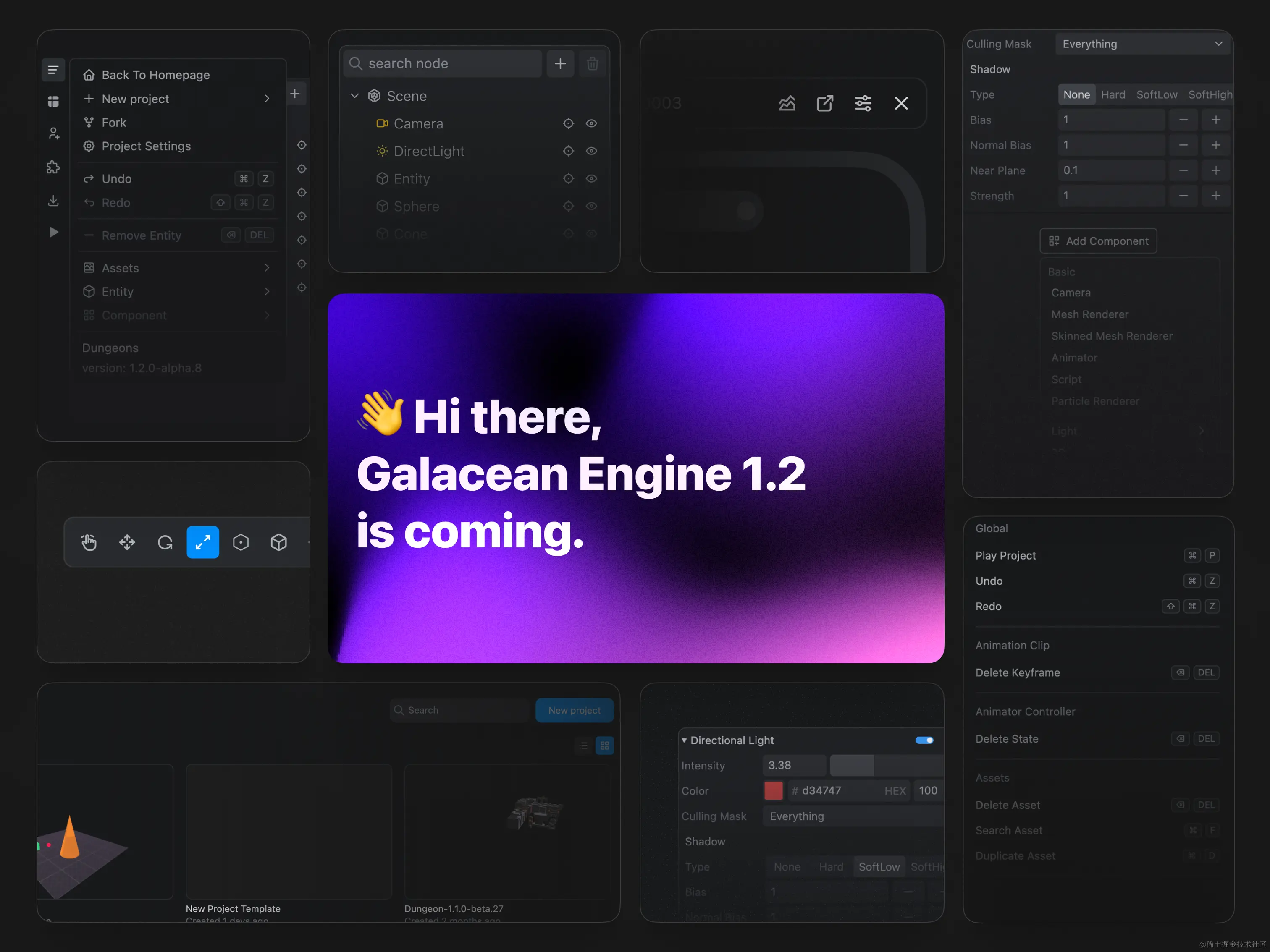Switch projects to list view icon
1270x952 pixels.
point(583,745)
